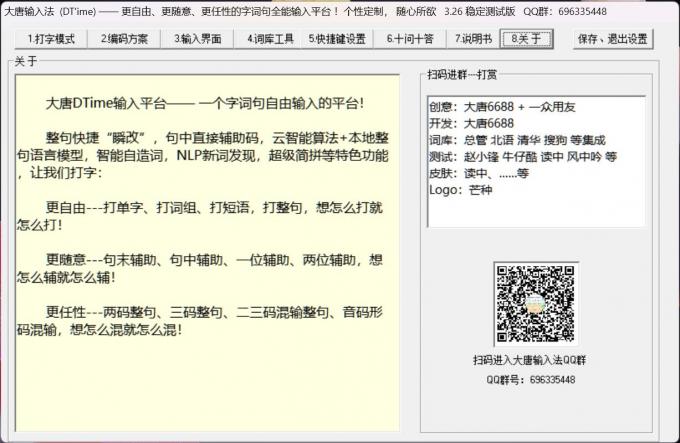Go to the 5.快捷键设置 tab
The height and width of the screenshot is (443, 680).
337,39
